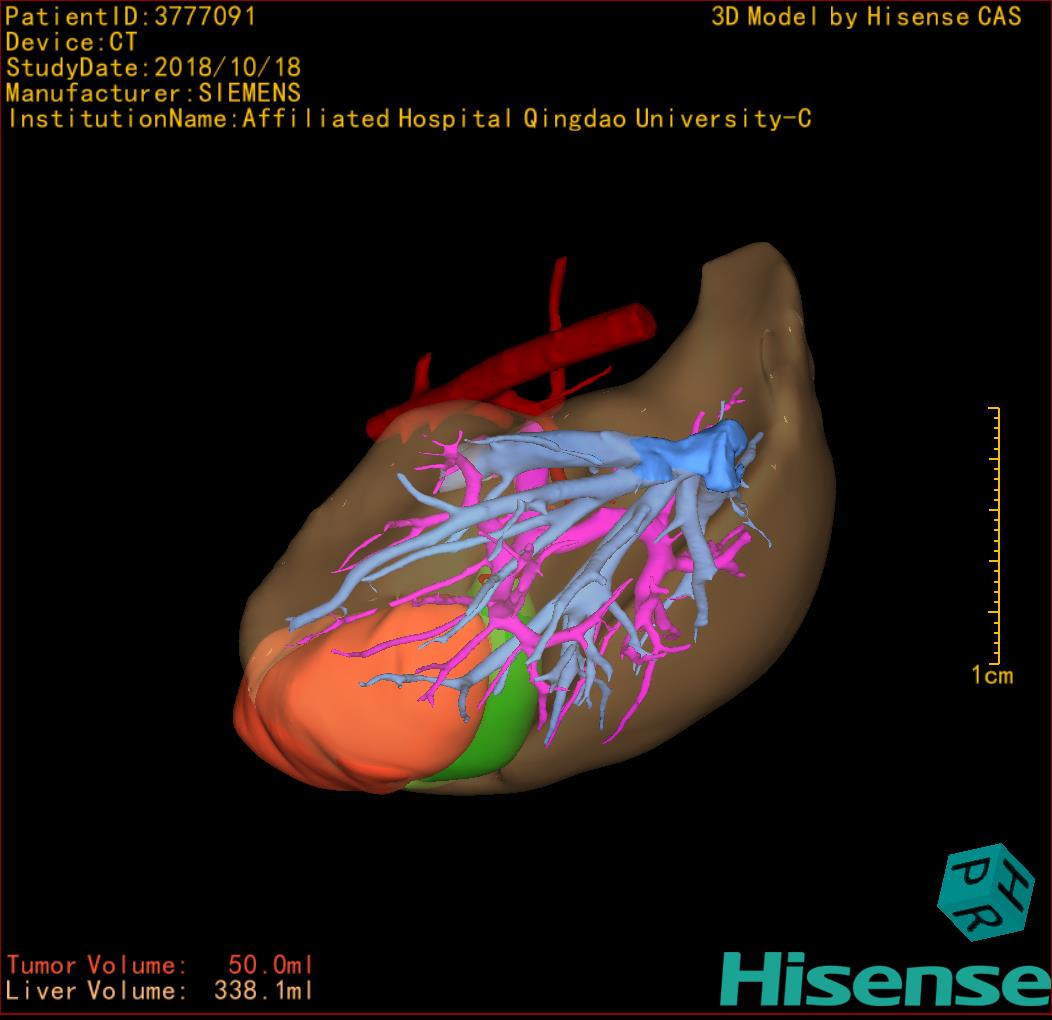Click the 1cm scale label

pos(992,676)
